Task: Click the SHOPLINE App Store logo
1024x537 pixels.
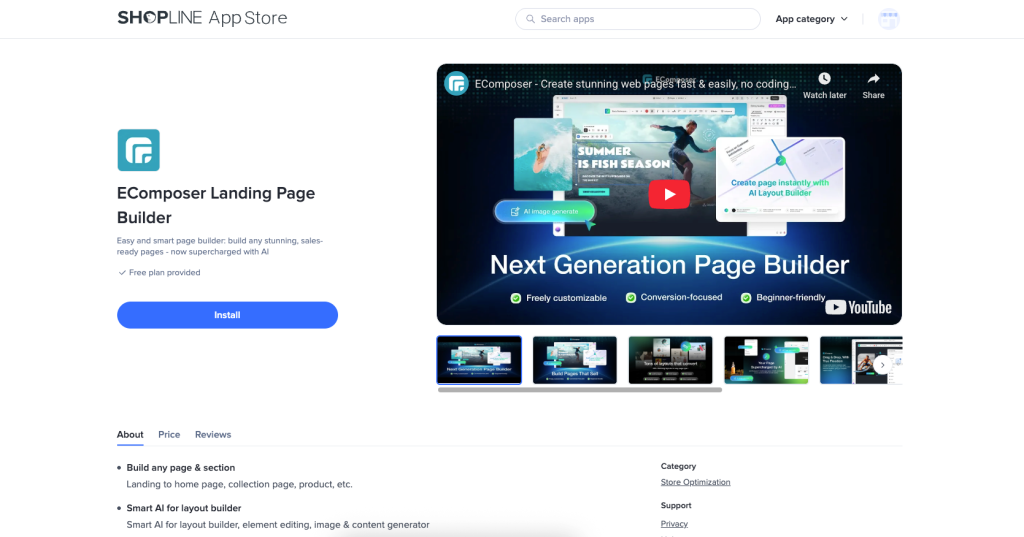Action: click(202, 18)
